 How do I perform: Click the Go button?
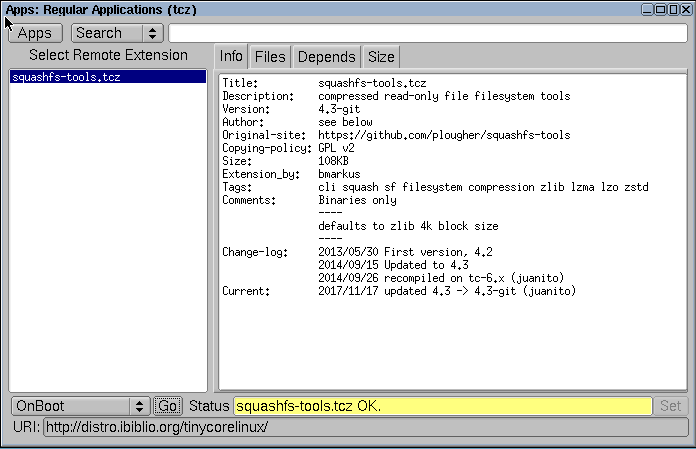(168, 406)
